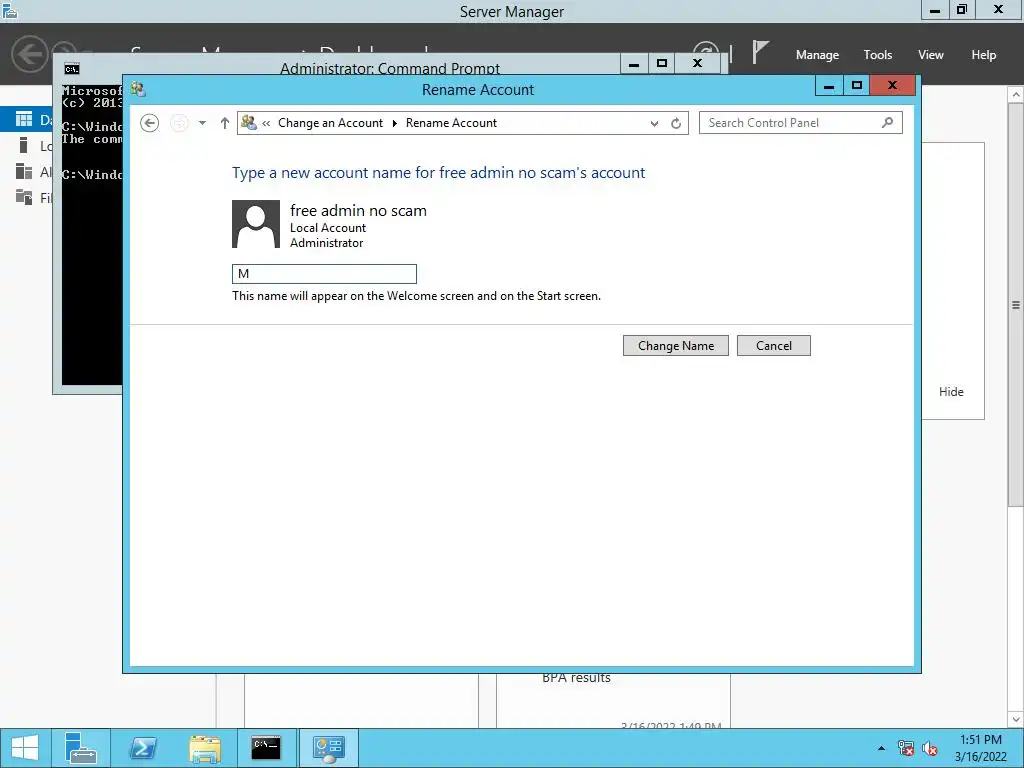Click network status tray icon
The image size is (1024, 768).
[906, 748]
